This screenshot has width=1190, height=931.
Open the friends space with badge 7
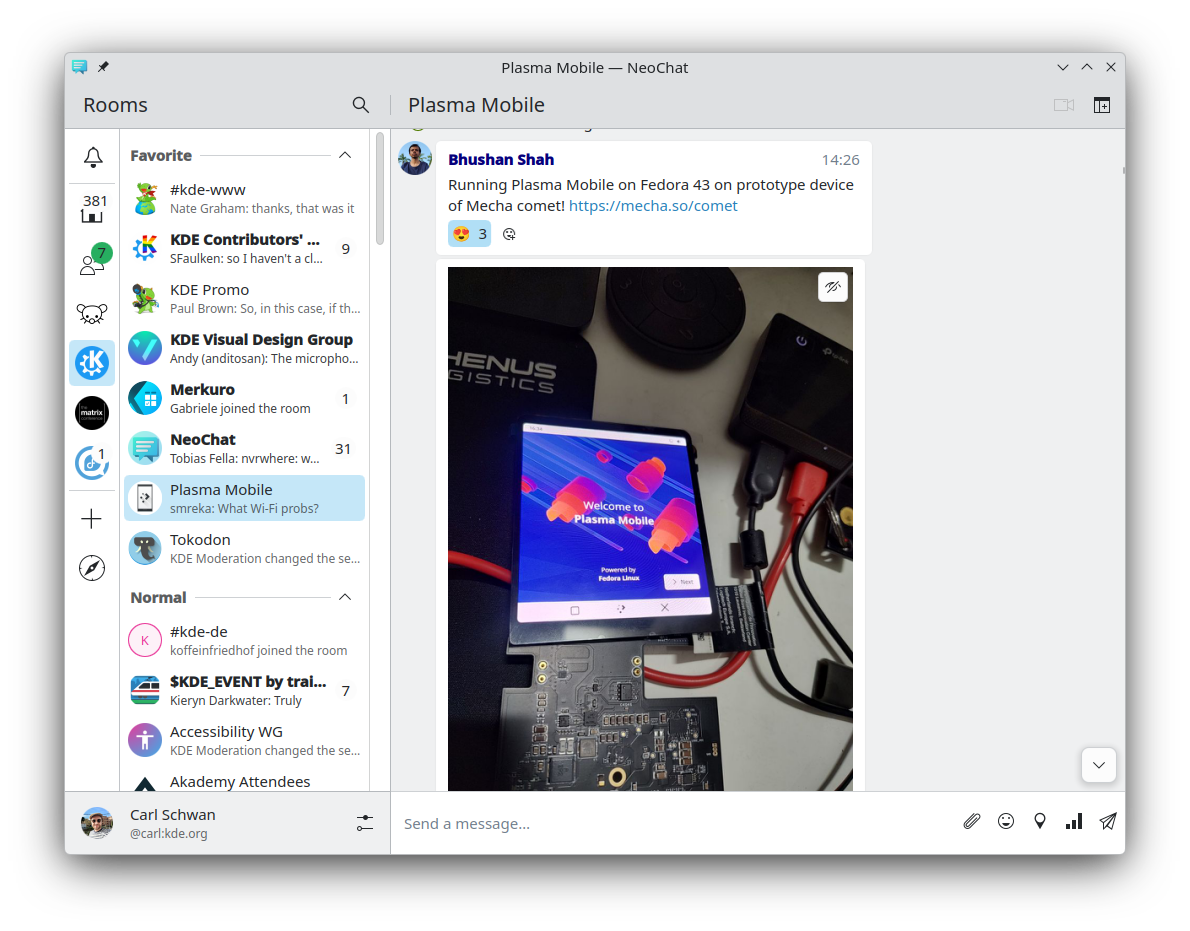tap(92, 262)
